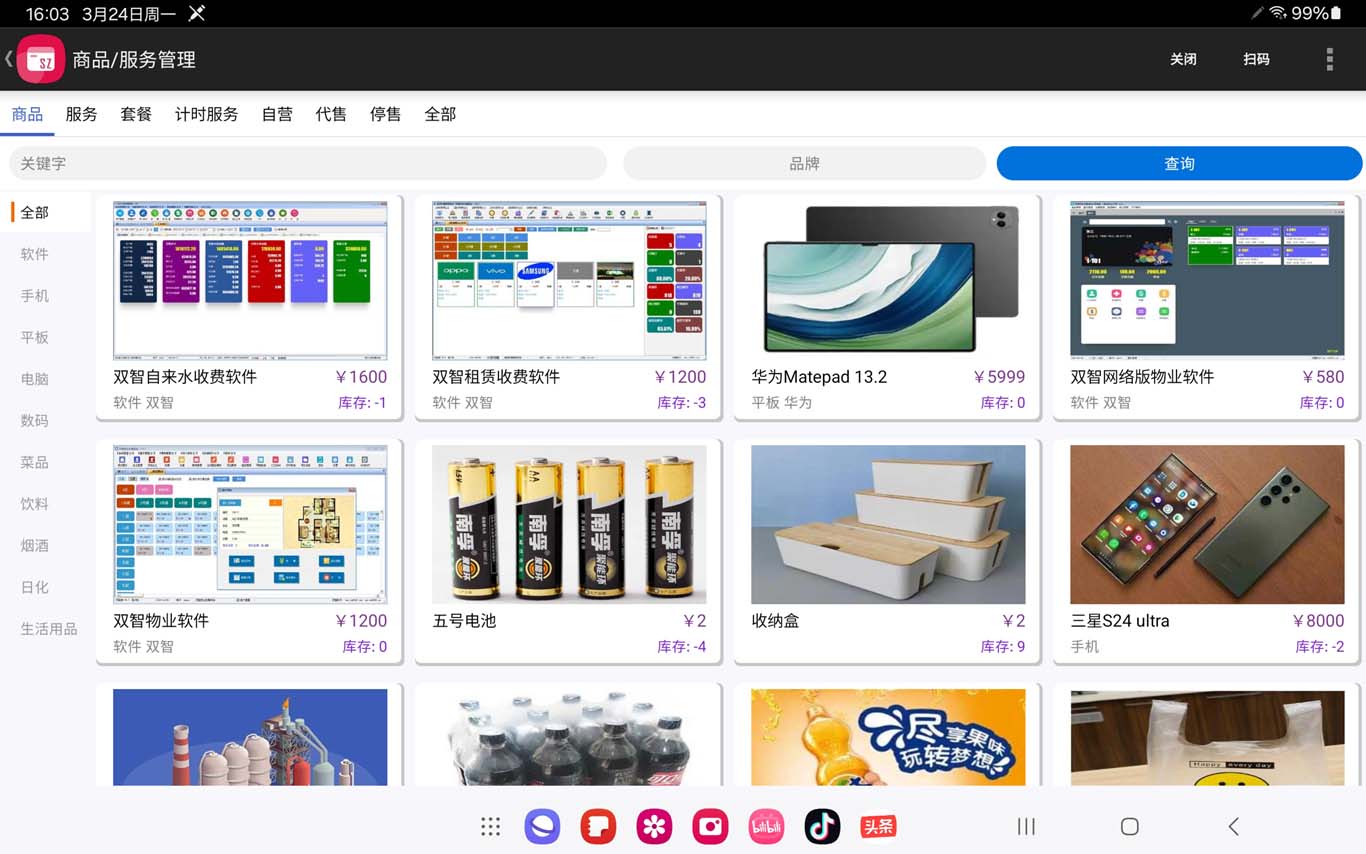The height and width of the screenshot is (854, 1366).
Task: Open the app drawer grid icon
Action: (x=490, y=826)
